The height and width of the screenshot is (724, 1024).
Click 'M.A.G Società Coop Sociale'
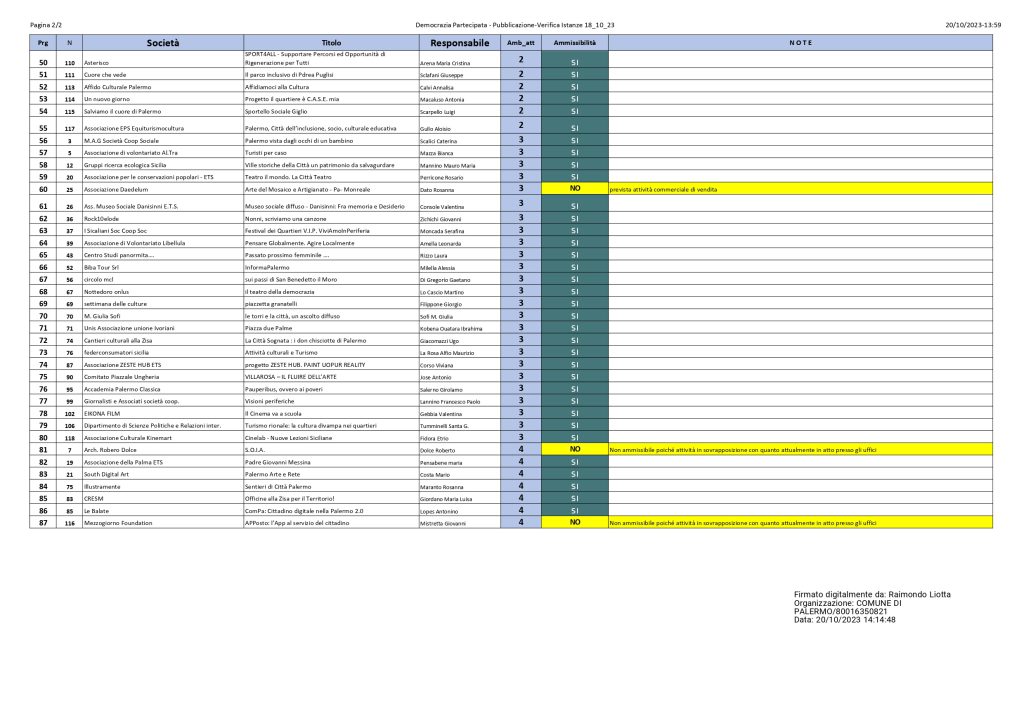point(163,140)
